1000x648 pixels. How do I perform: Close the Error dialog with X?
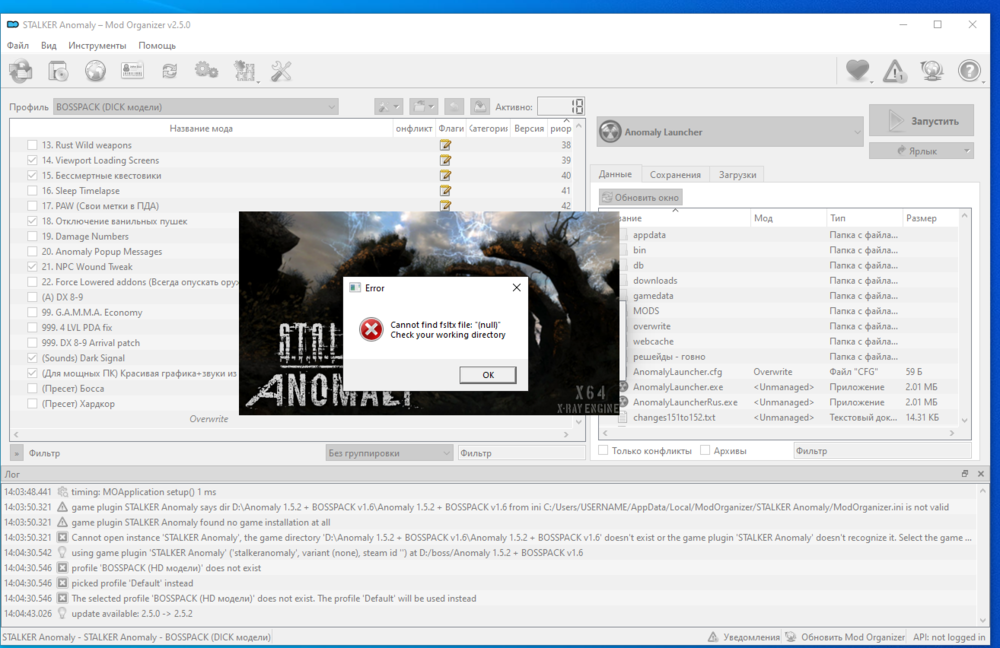click(x=517, y=288)
